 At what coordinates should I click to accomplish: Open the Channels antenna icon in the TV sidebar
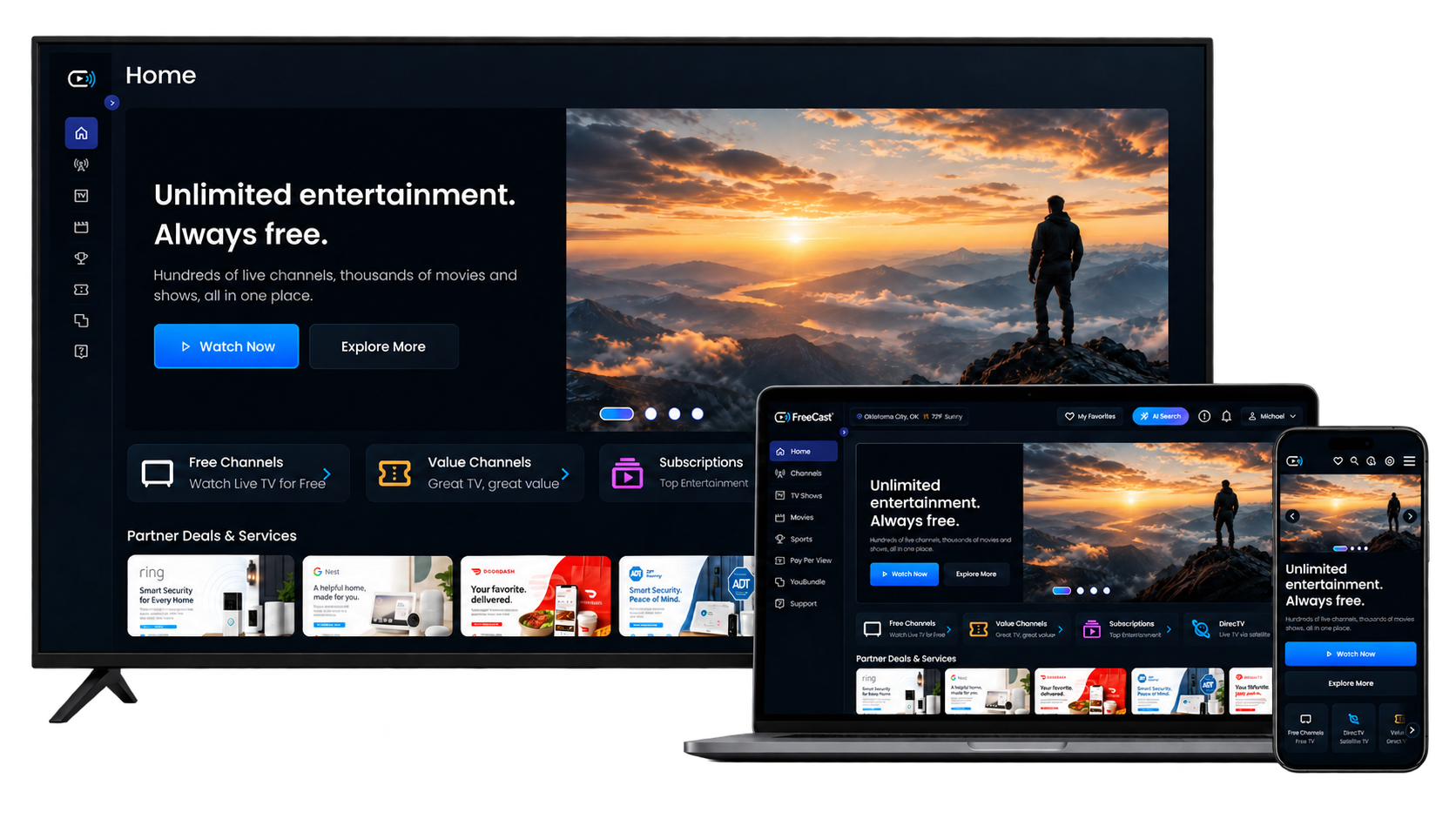point(81,164)
